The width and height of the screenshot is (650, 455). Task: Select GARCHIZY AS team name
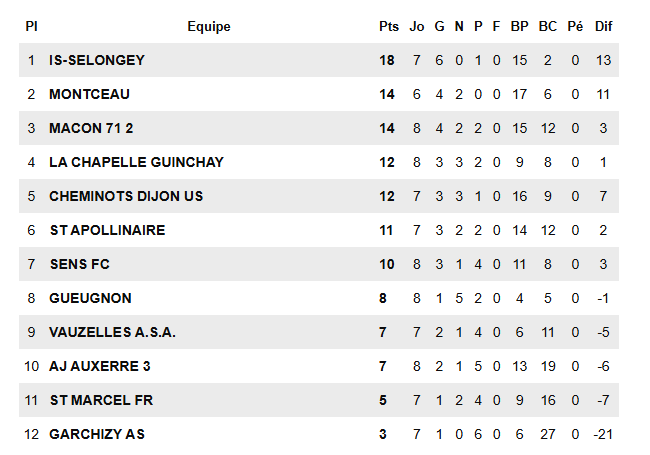point(97,434)
